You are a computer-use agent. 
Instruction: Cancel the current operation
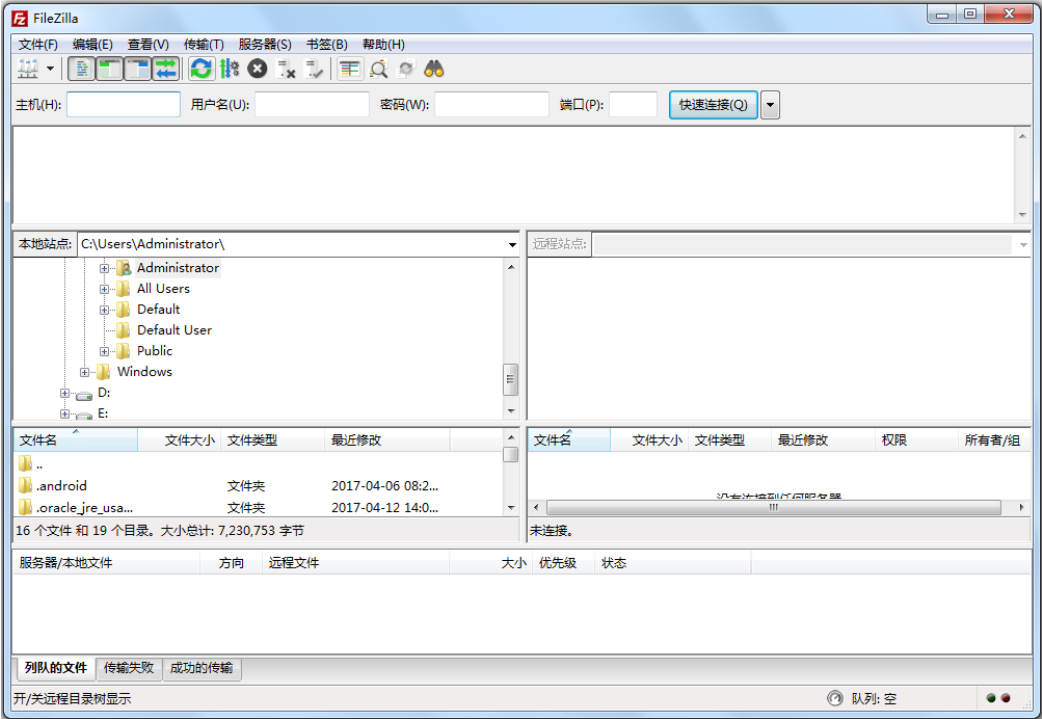click(255, 69)
